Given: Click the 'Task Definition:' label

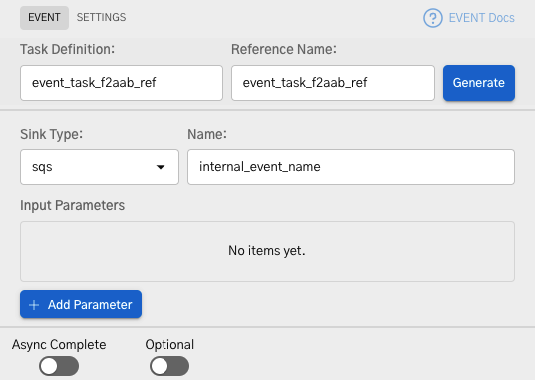Looking at the screenshot, I should [68, 49].
